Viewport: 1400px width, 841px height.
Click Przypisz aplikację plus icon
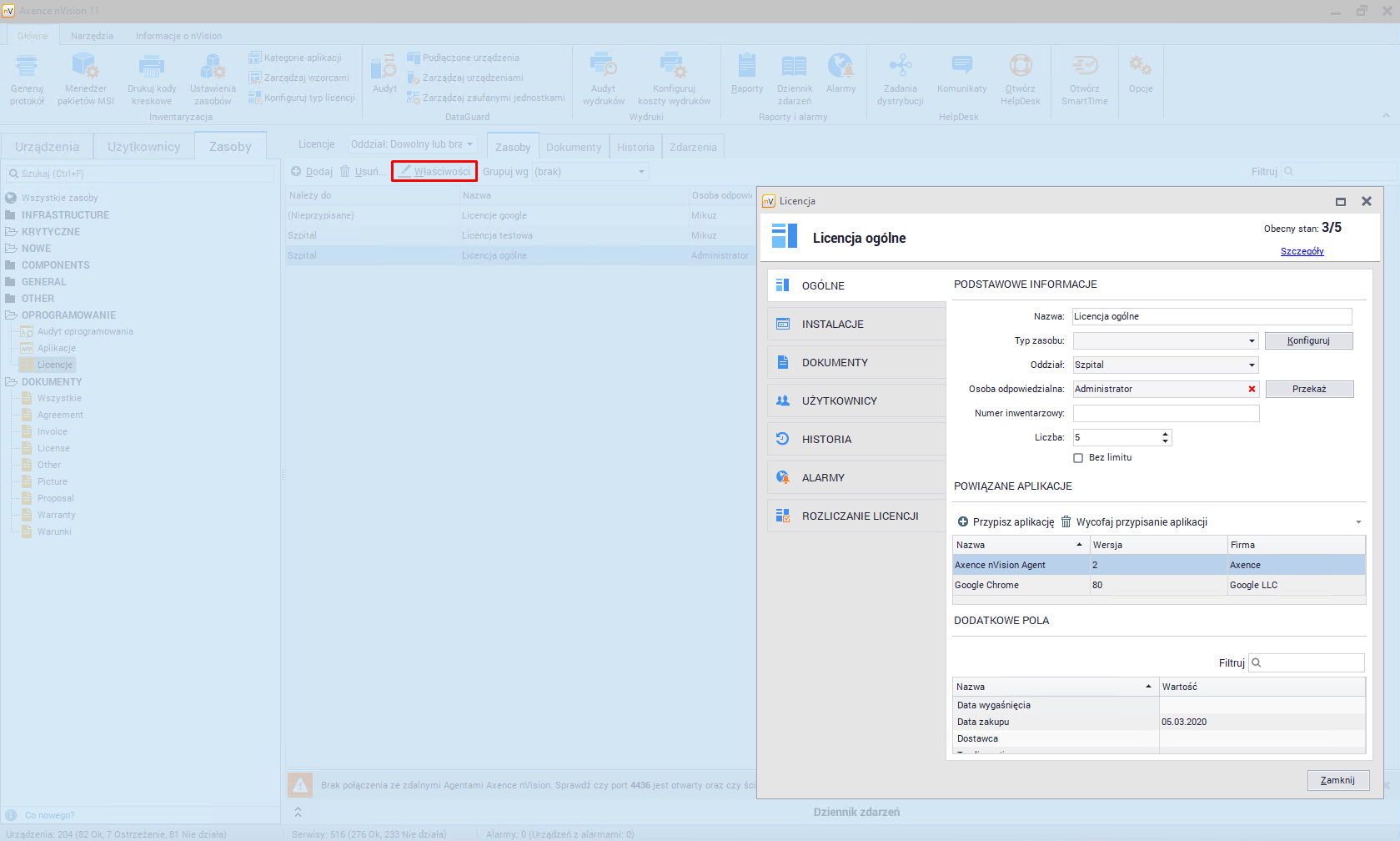point(963,522)
